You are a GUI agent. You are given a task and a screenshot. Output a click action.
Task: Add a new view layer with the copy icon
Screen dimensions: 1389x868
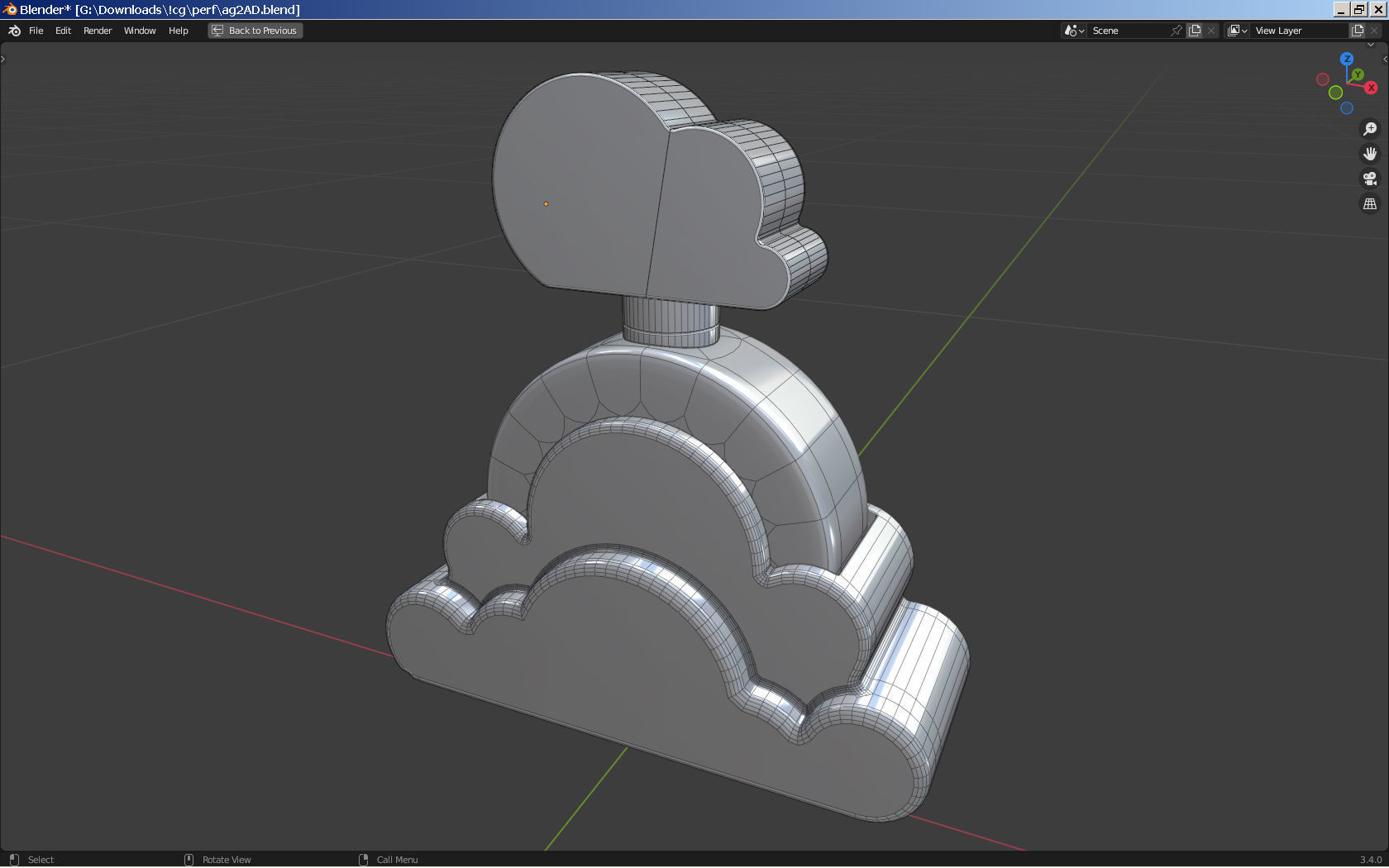1358,31
